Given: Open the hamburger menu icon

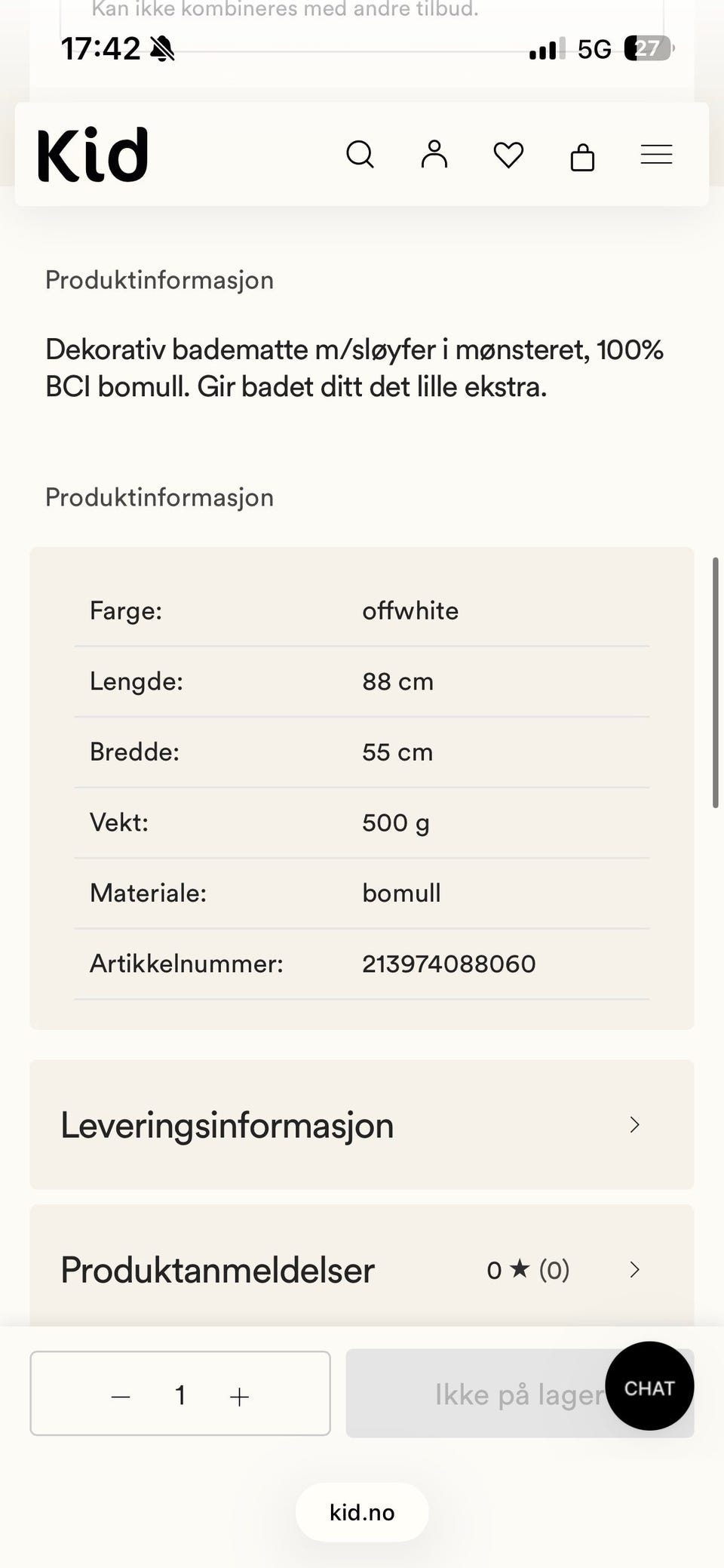Looking at the screenshot, I should tap(656, 155).
